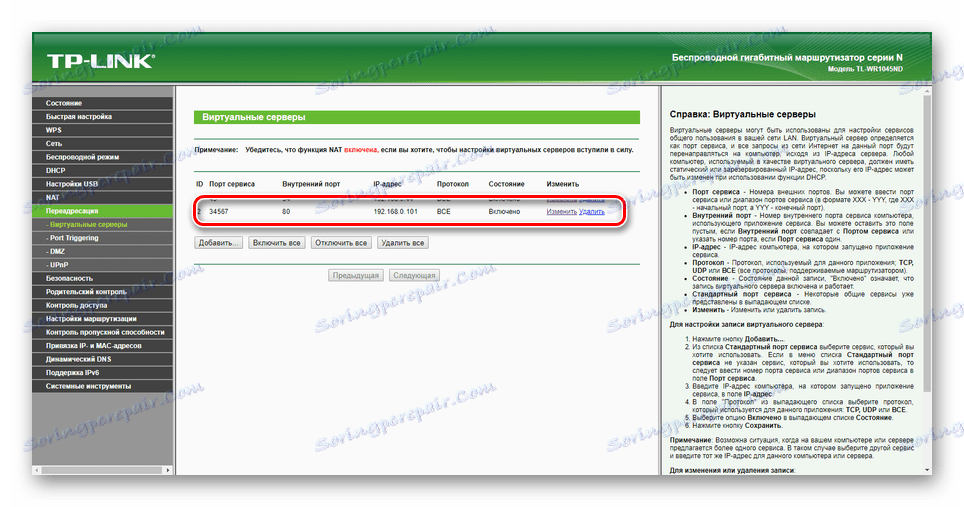The height and width of the screenshot is (507, 964).
Task: Open Системные инструменты in sidebar
Action: click(x=103, y=387)
